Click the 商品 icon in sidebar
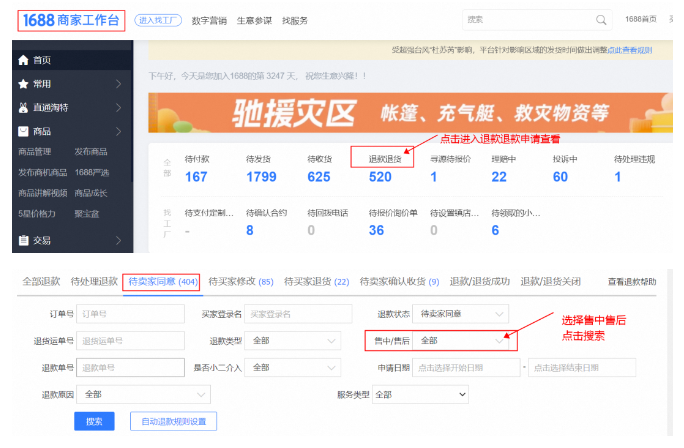 tap(24, 131)
